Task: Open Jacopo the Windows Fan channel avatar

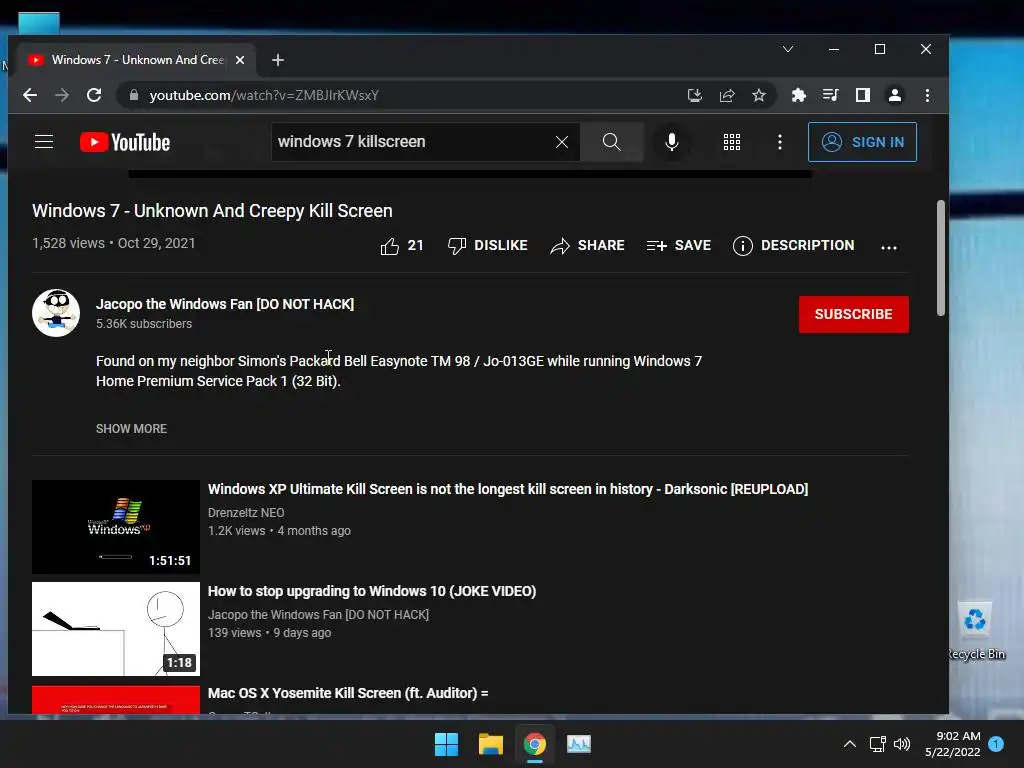Action: tap(56, 313)
